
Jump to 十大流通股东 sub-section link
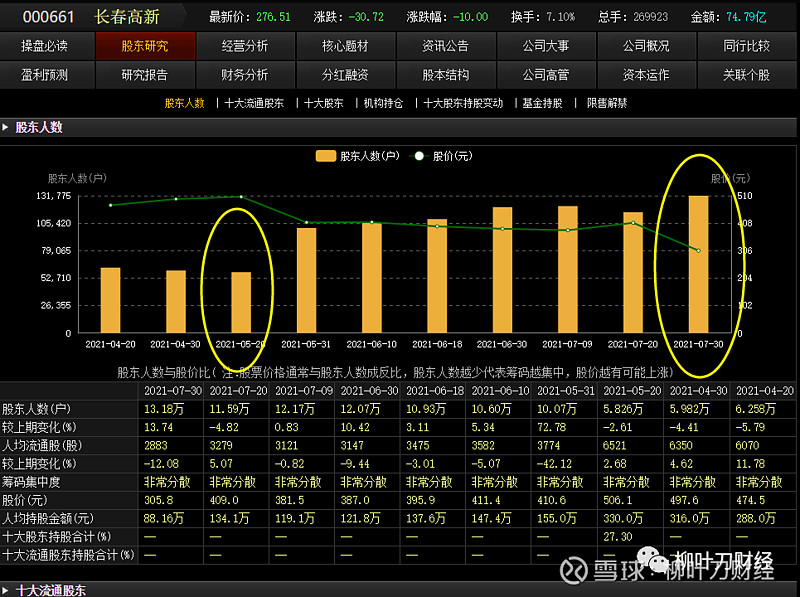point(254,104)
